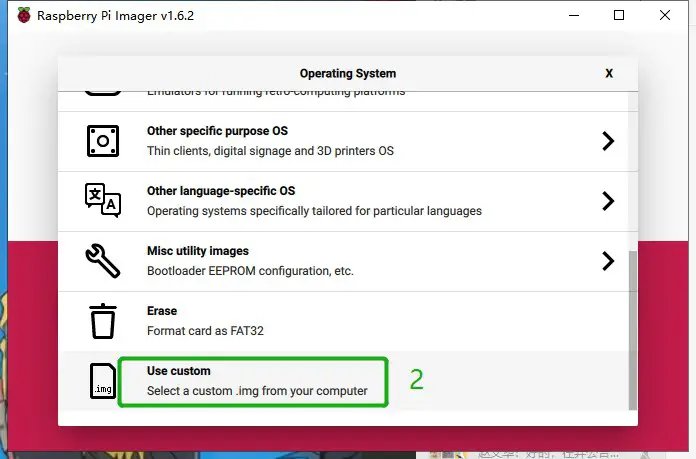Click the .img file icon
Viewport: 696px width, 459px height.
(103, 381)
